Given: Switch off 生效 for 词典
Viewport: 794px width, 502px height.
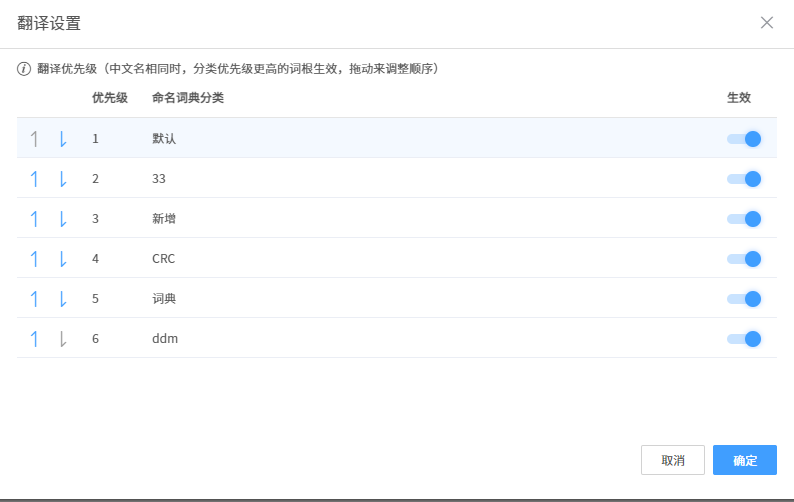Looking at the screenshot, I should click(744, 298).
